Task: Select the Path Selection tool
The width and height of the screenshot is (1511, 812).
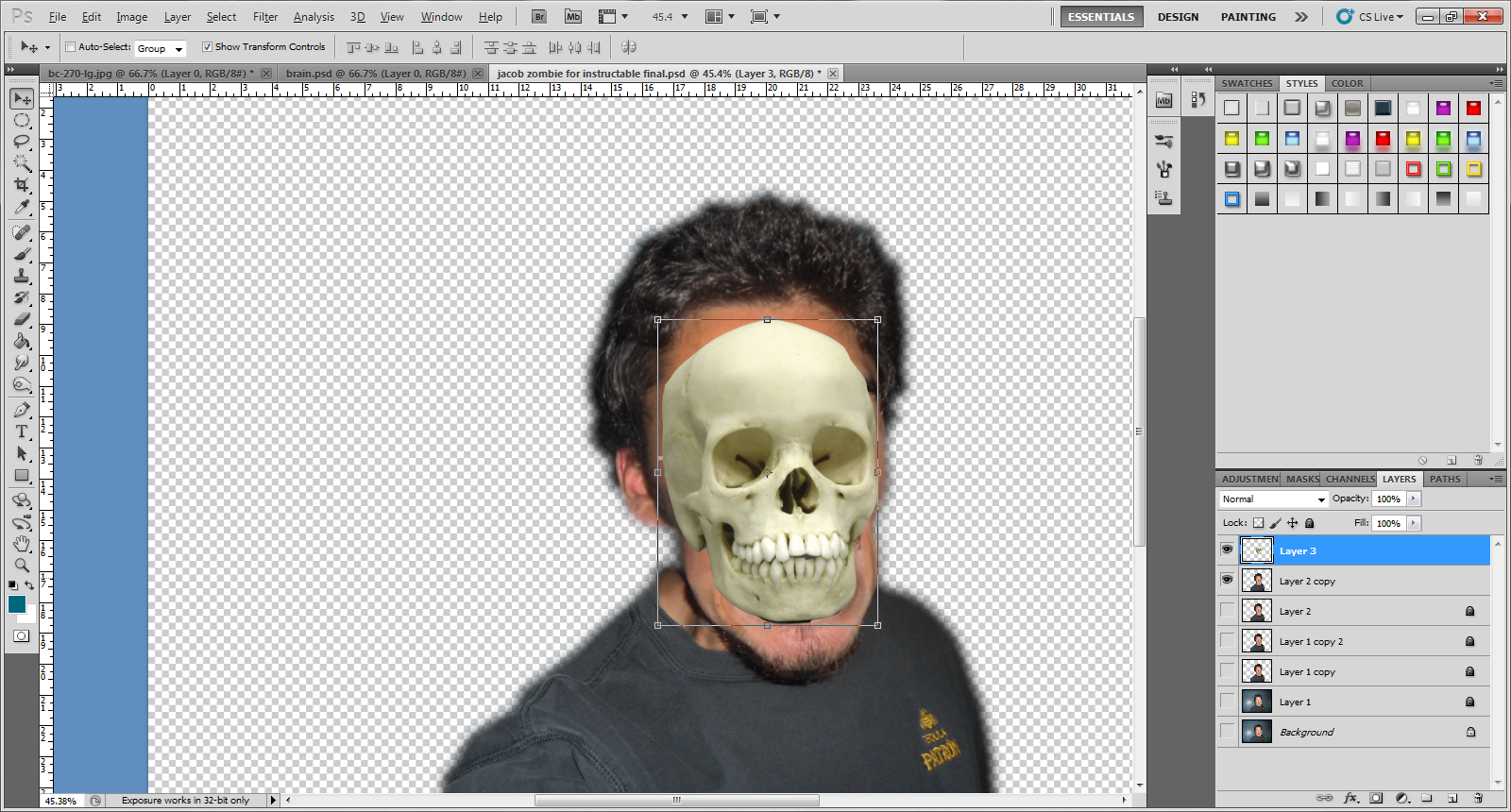Action: 22,453
